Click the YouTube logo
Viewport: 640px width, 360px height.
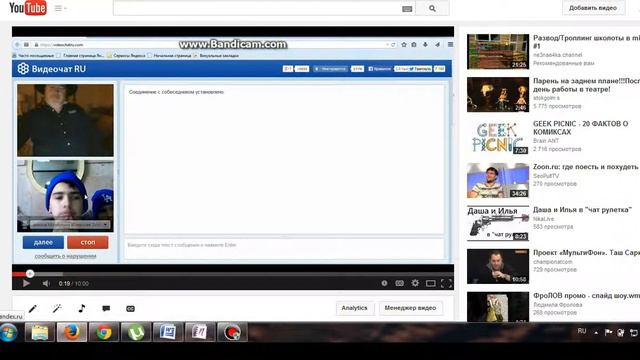(x=28, y=7)
